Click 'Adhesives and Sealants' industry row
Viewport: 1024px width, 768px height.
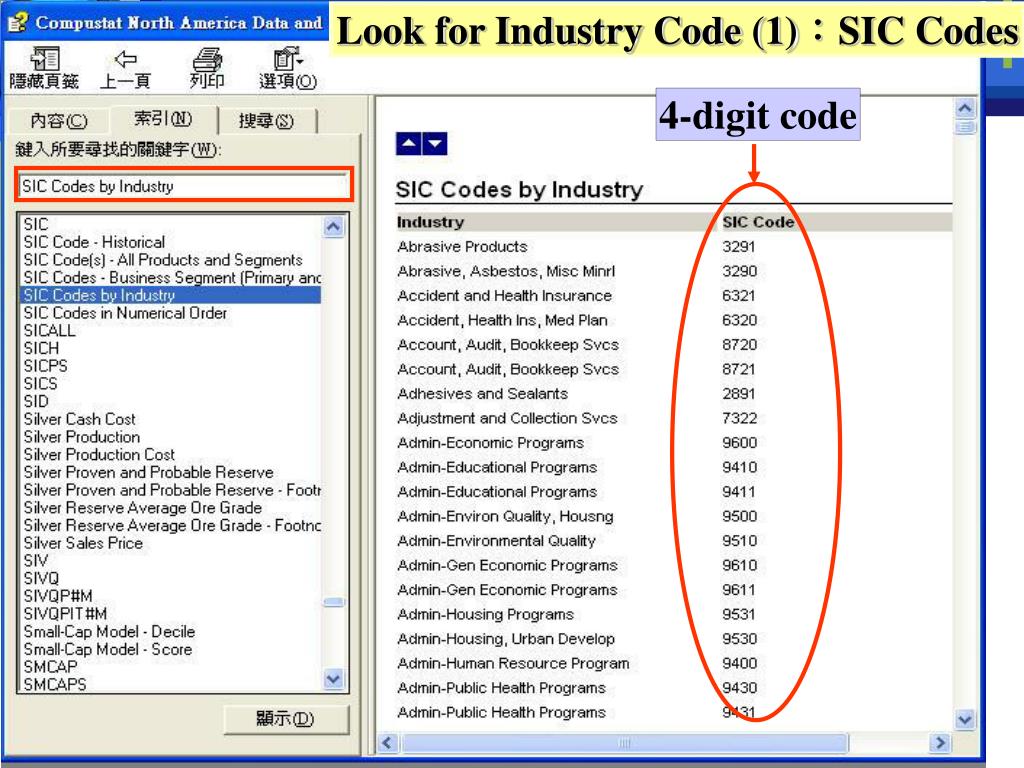point(483,394)
